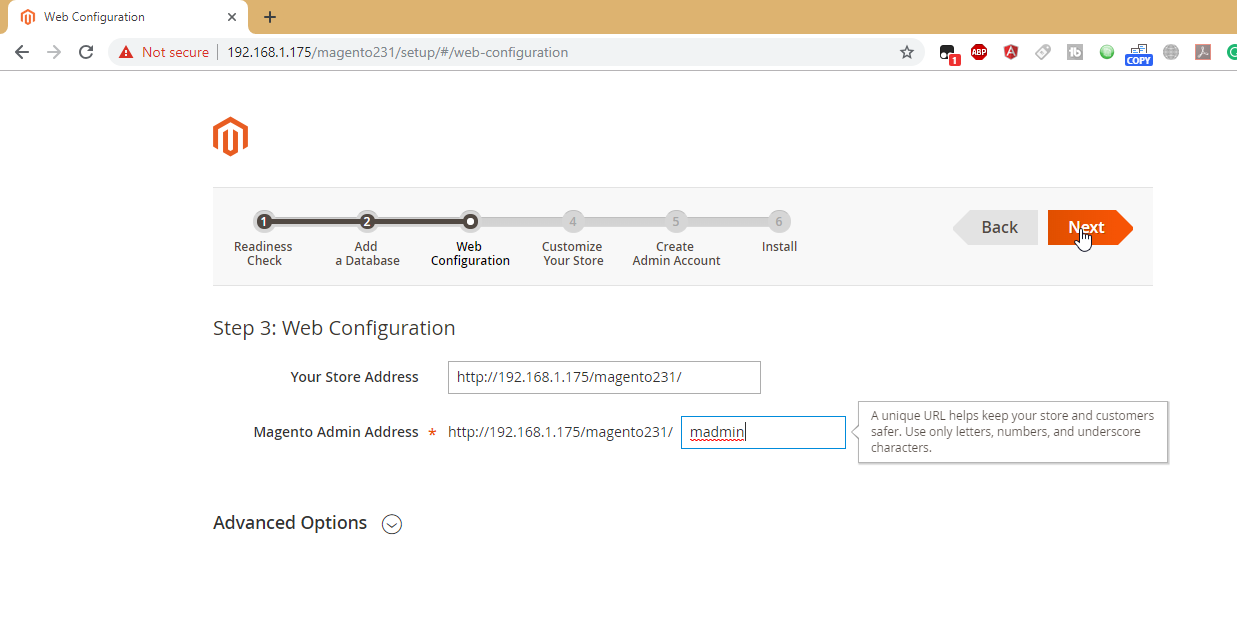Click the 'Your Store Address' label
The image size is (1237, 639).
[x=354, y=377]
